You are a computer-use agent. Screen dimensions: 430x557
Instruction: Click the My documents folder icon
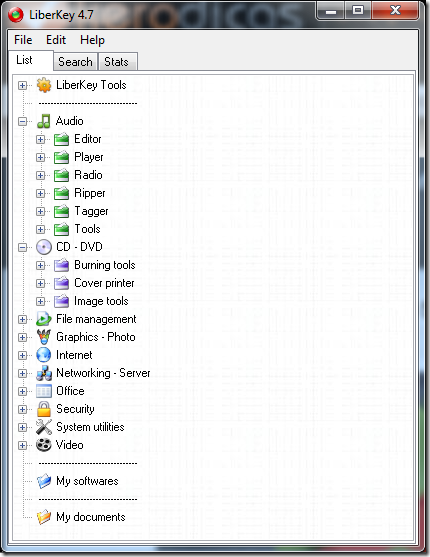44,517
